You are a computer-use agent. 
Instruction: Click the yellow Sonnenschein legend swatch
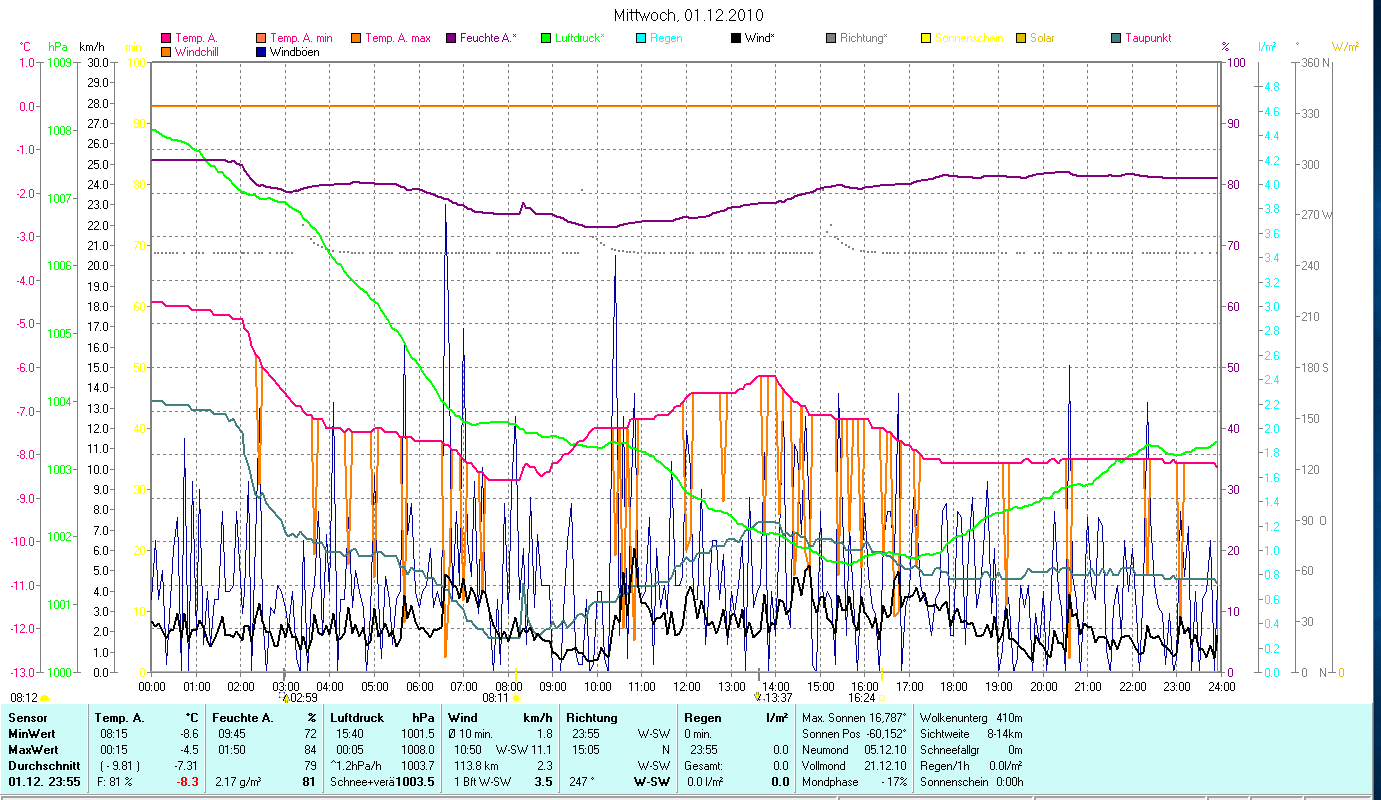(x=925, y=38)
